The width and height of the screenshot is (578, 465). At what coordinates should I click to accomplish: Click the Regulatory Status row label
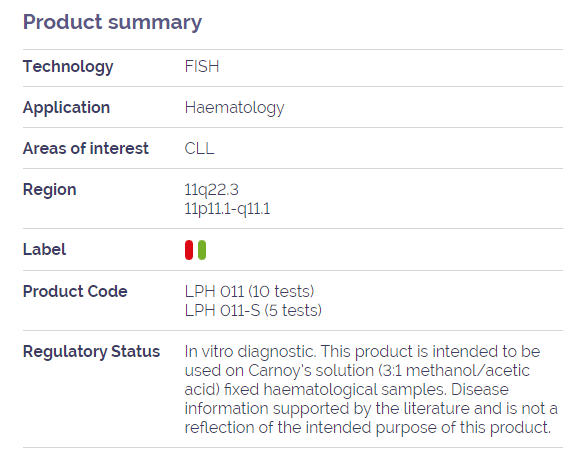91,352
